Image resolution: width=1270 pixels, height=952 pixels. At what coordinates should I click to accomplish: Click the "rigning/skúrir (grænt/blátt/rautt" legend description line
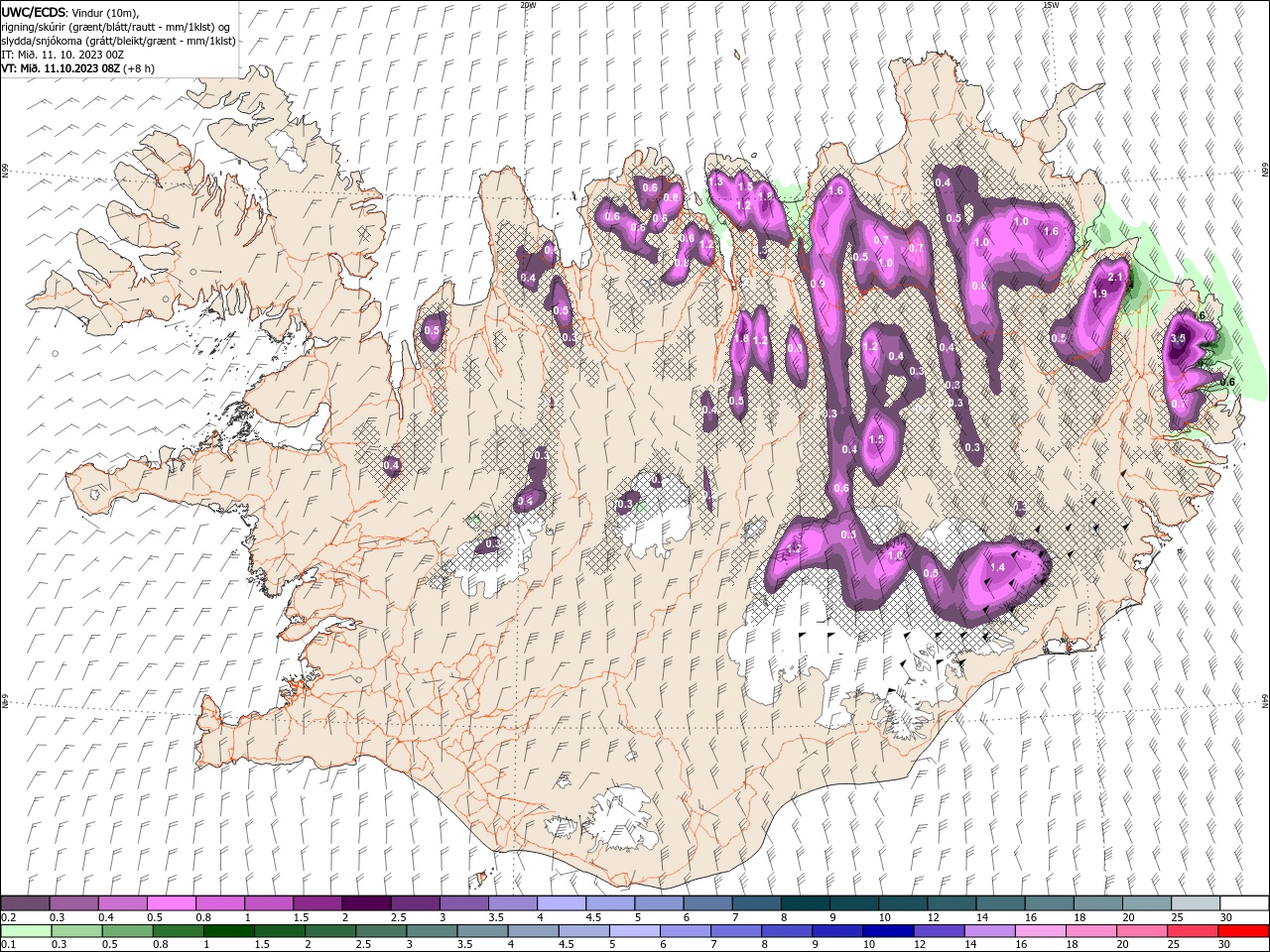[x=116, y=27]
